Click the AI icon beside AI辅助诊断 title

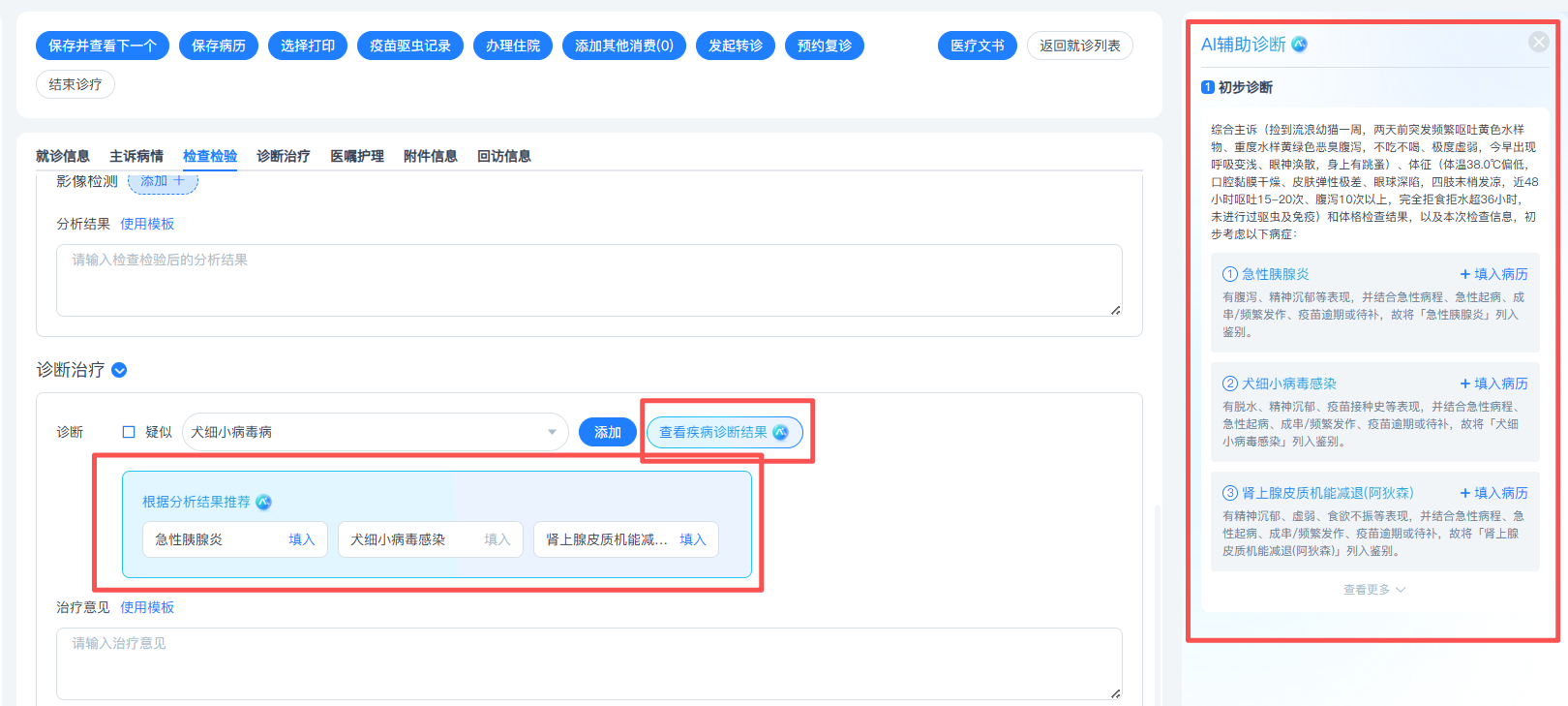click(1300, 45)
